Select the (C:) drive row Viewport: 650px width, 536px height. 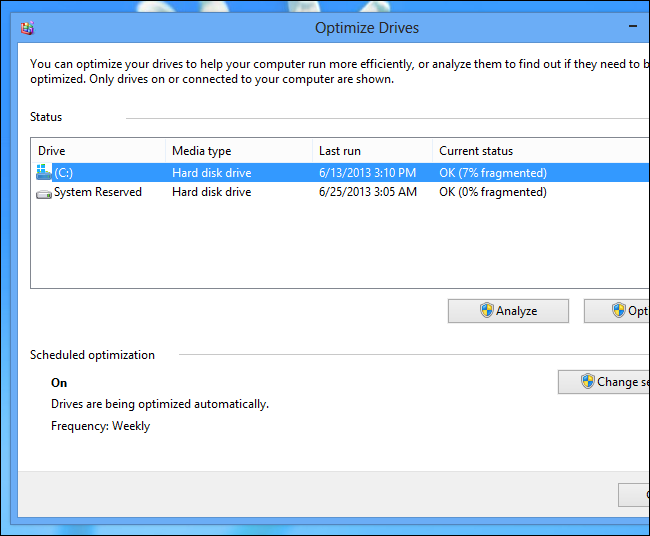[341, 172]
